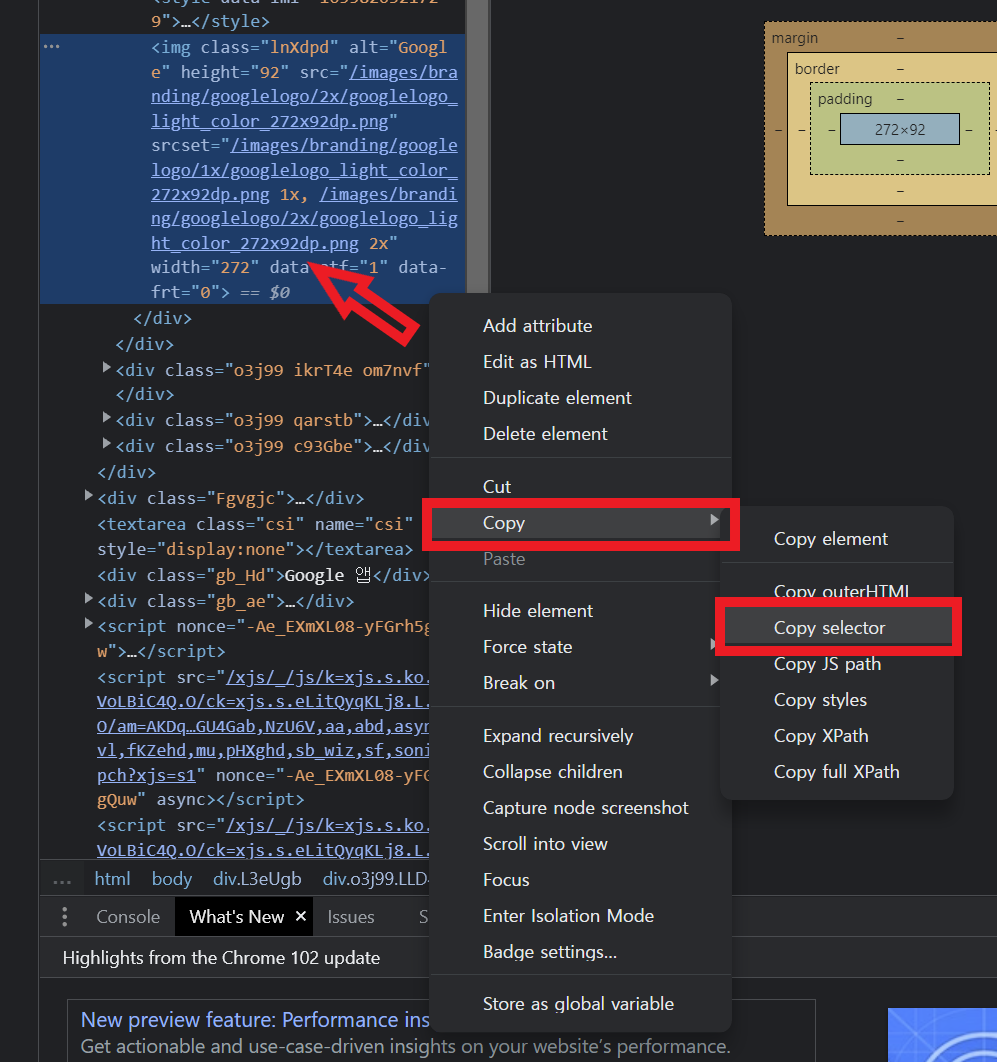Choose Copy styles
Screen dimensions: 997x1062
(x=820, y=700)
